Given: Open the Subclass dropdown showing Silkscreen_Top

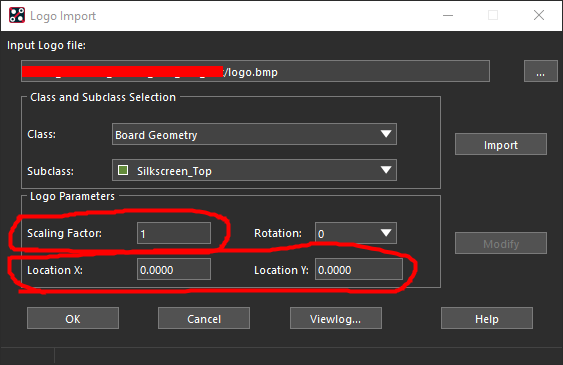Looking at the screenshot, I should click(254, 170).
